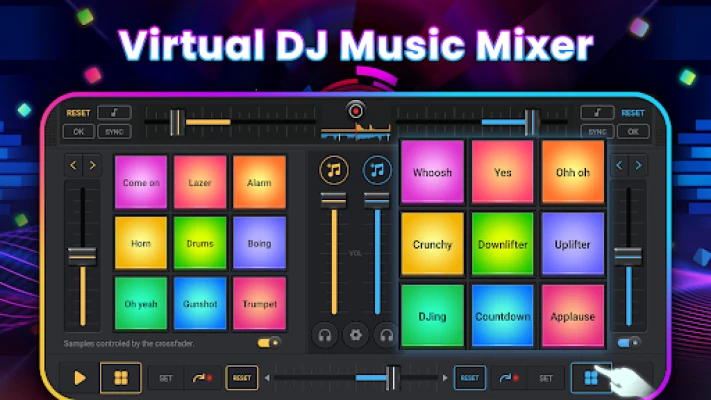Tap the left deck headphones icon

point(326,335)
